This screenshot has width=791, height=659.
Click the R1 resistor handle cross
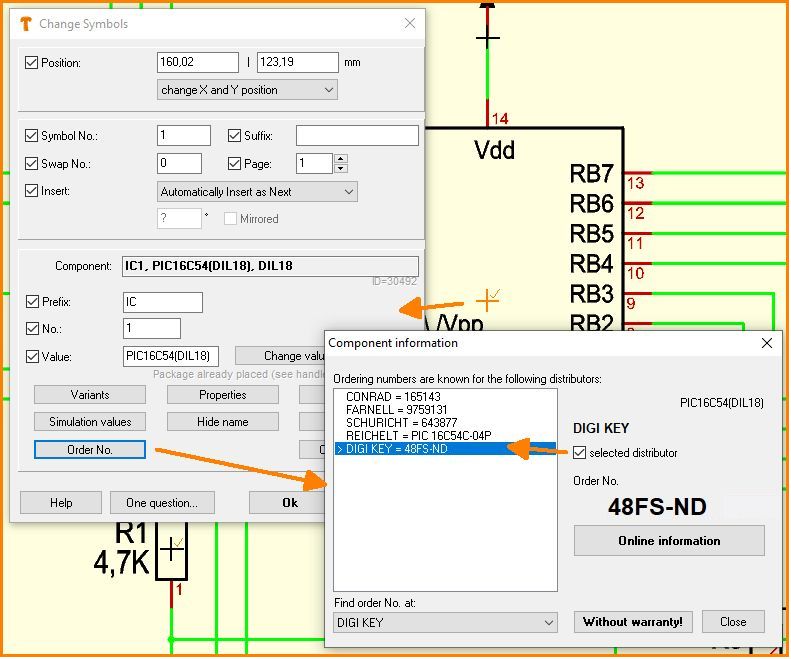tap(173, 548)
